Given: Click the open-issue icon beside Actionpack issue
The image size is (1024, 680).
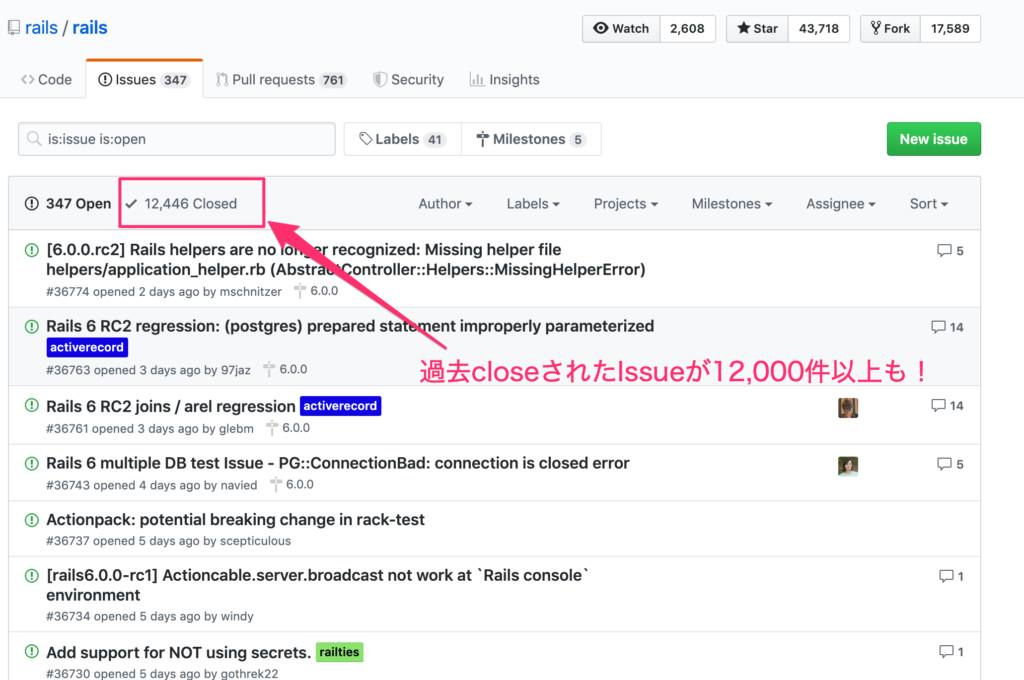Looking at the screenshot, I should point(31,521).
